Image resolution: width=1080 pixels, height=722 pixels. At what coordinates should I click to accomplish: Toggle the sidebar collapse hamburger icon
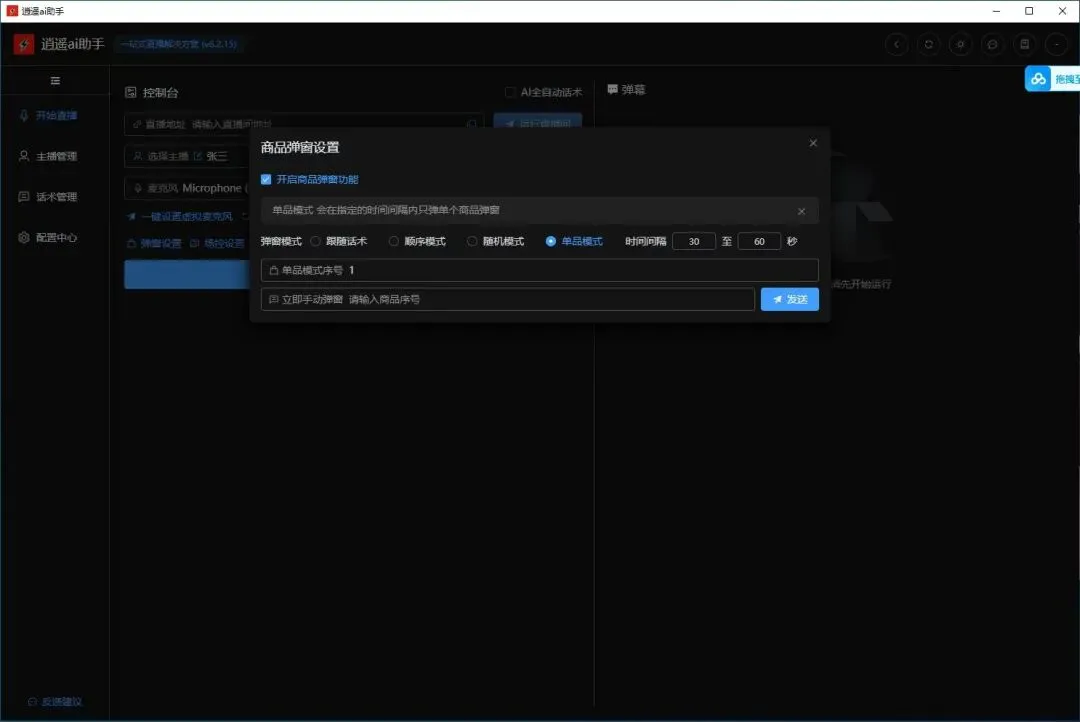tap(55, 81)
